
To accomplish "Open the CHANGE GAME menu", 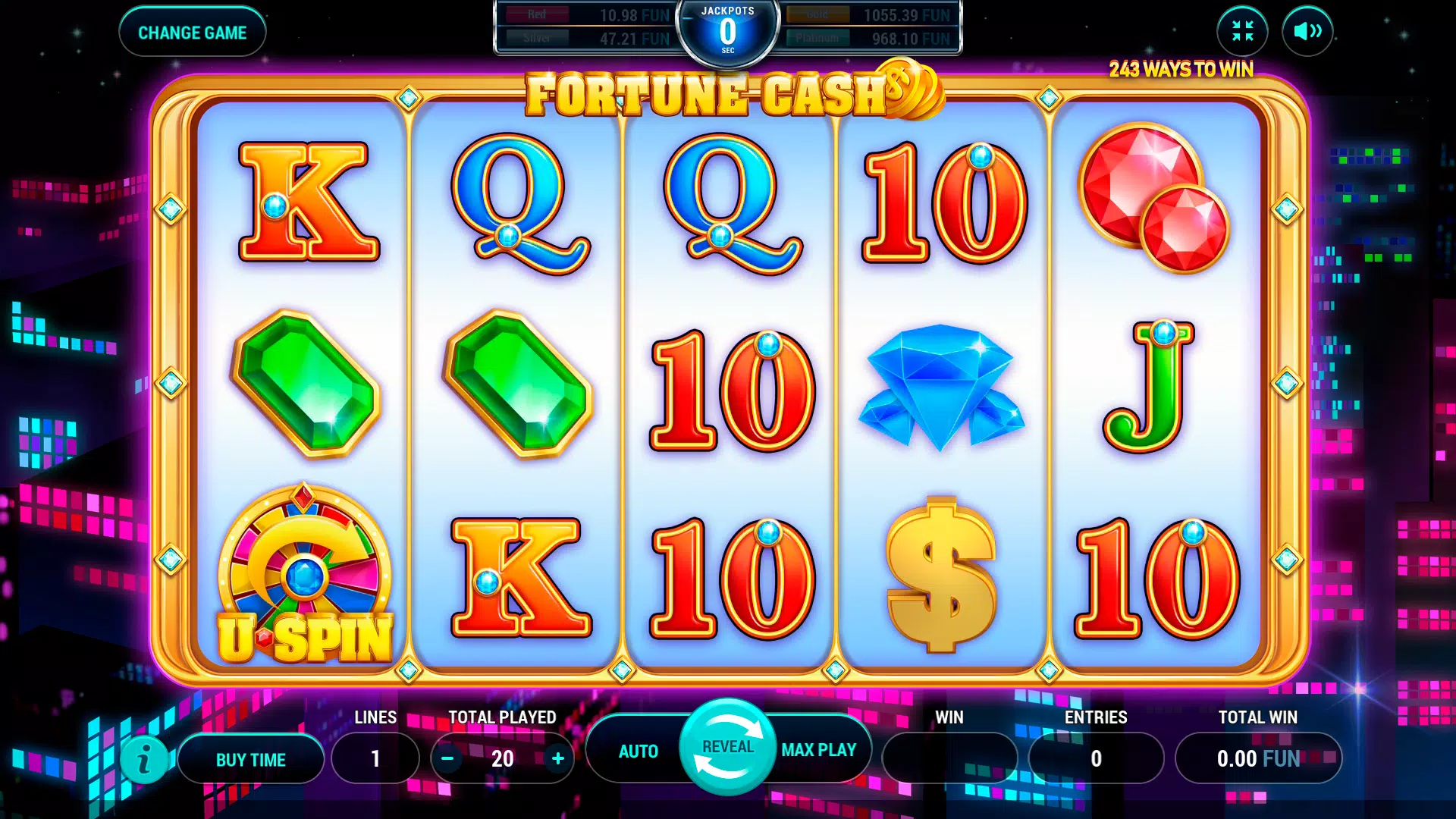I will click(193, 32).
